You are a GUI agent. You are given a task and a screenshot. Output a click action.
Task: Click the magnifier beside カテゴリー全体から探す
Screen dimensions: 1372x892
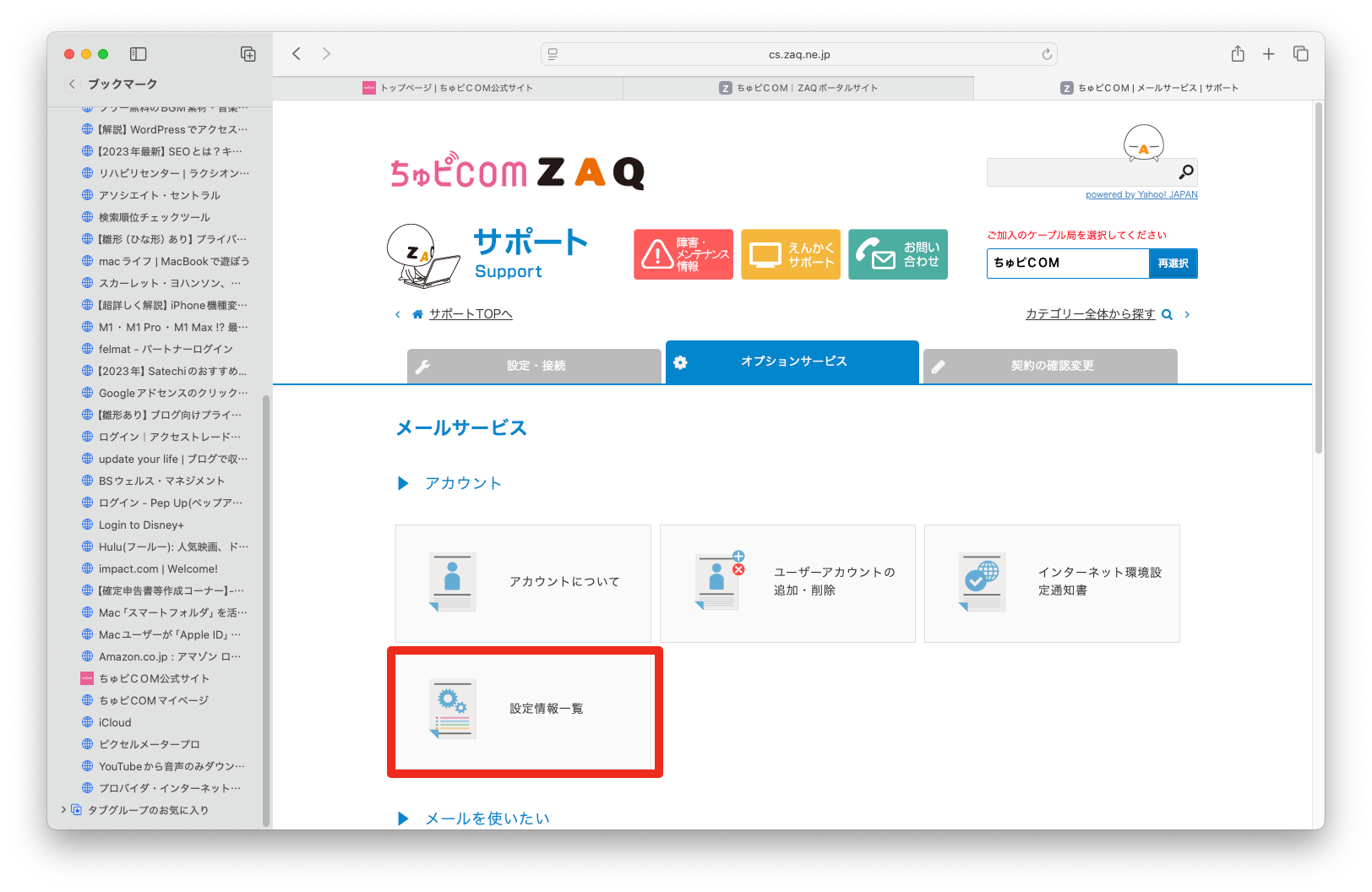pyautogui.click(x=1168, y=314)
